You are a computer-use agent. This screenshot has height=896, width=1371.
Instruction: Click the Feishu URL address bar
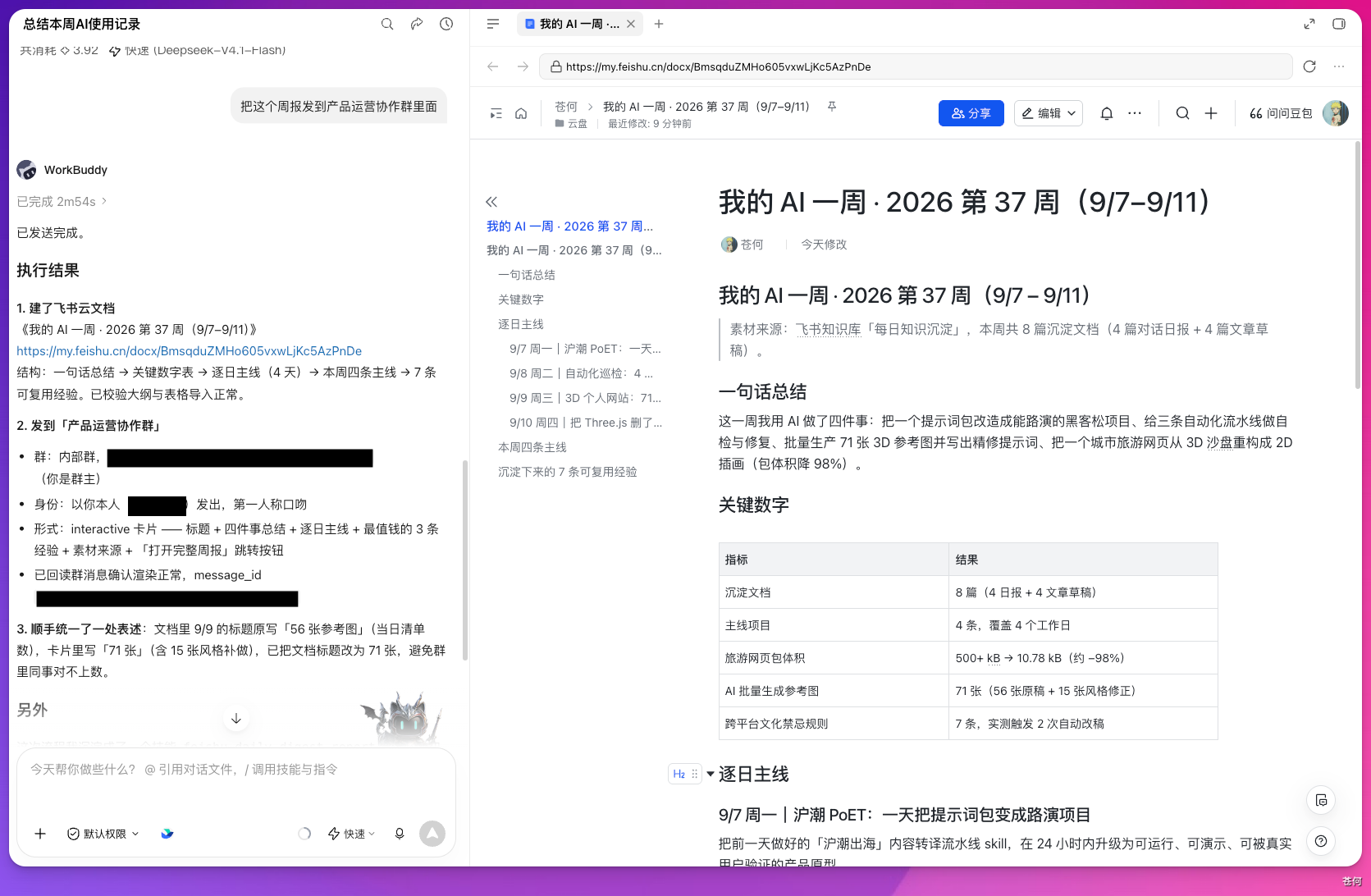(916, 66)
